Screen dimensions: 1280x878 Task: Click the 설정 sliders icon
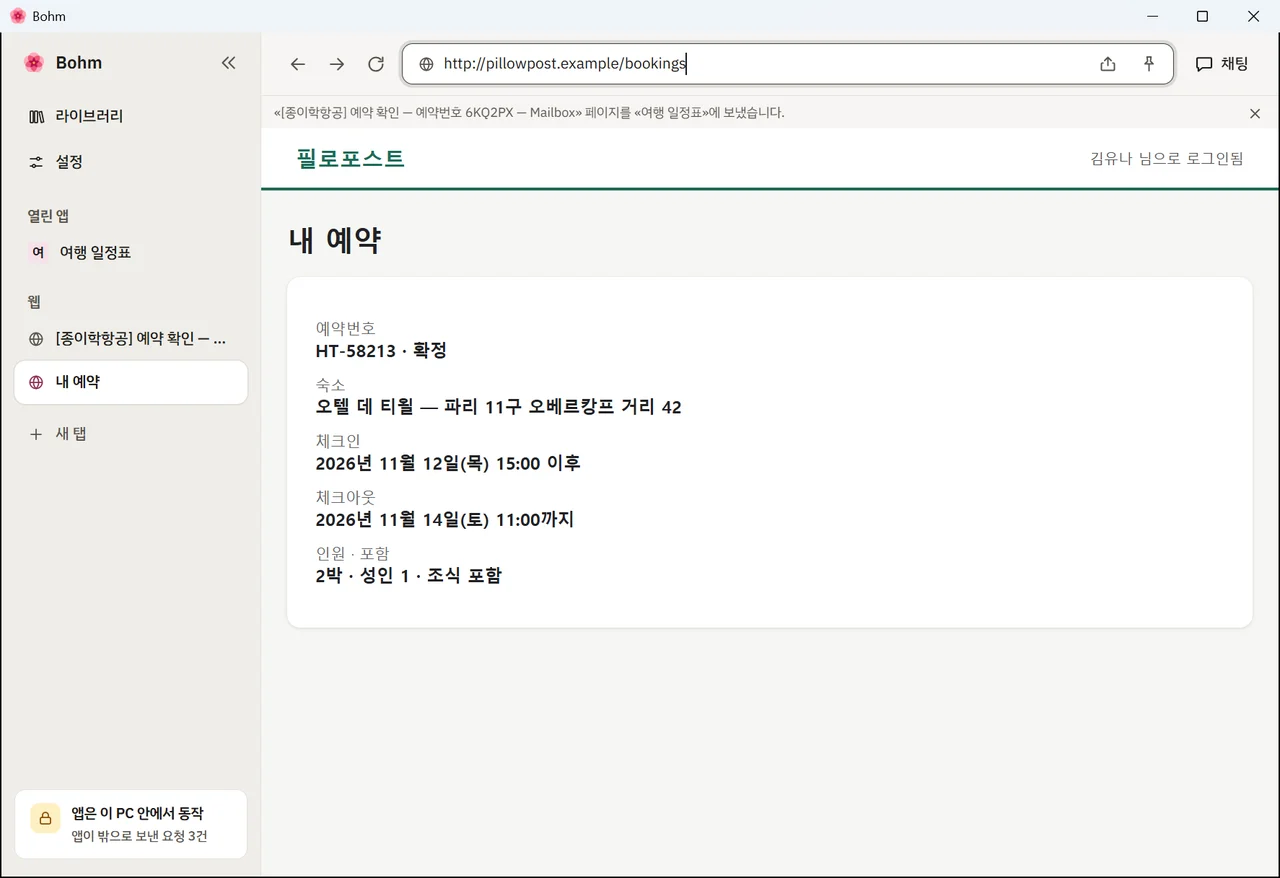point(37,162)
